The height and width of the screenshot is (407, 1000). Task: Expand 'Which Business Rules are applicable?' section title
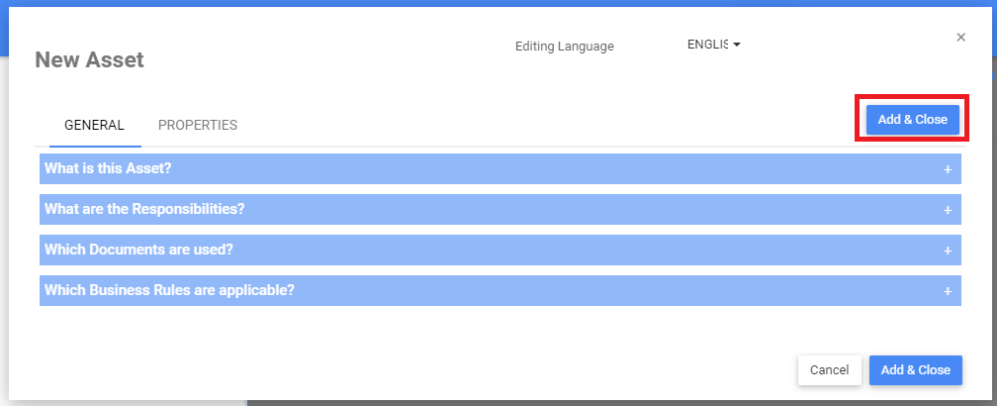click(x=169, y=291)
